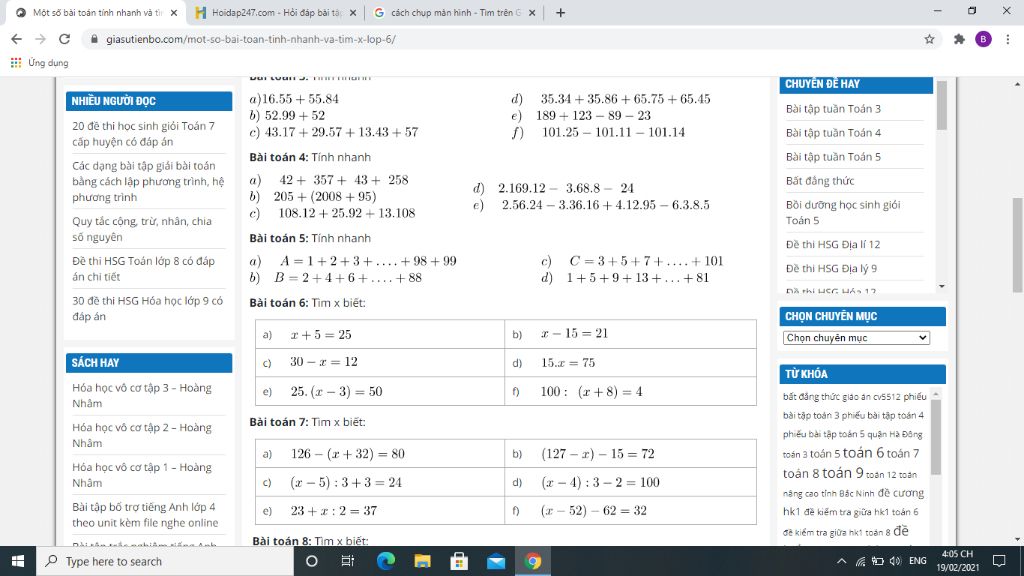Show hidden system tray icons
This screenshot has height=576, width=1024.
click(841, 561)
